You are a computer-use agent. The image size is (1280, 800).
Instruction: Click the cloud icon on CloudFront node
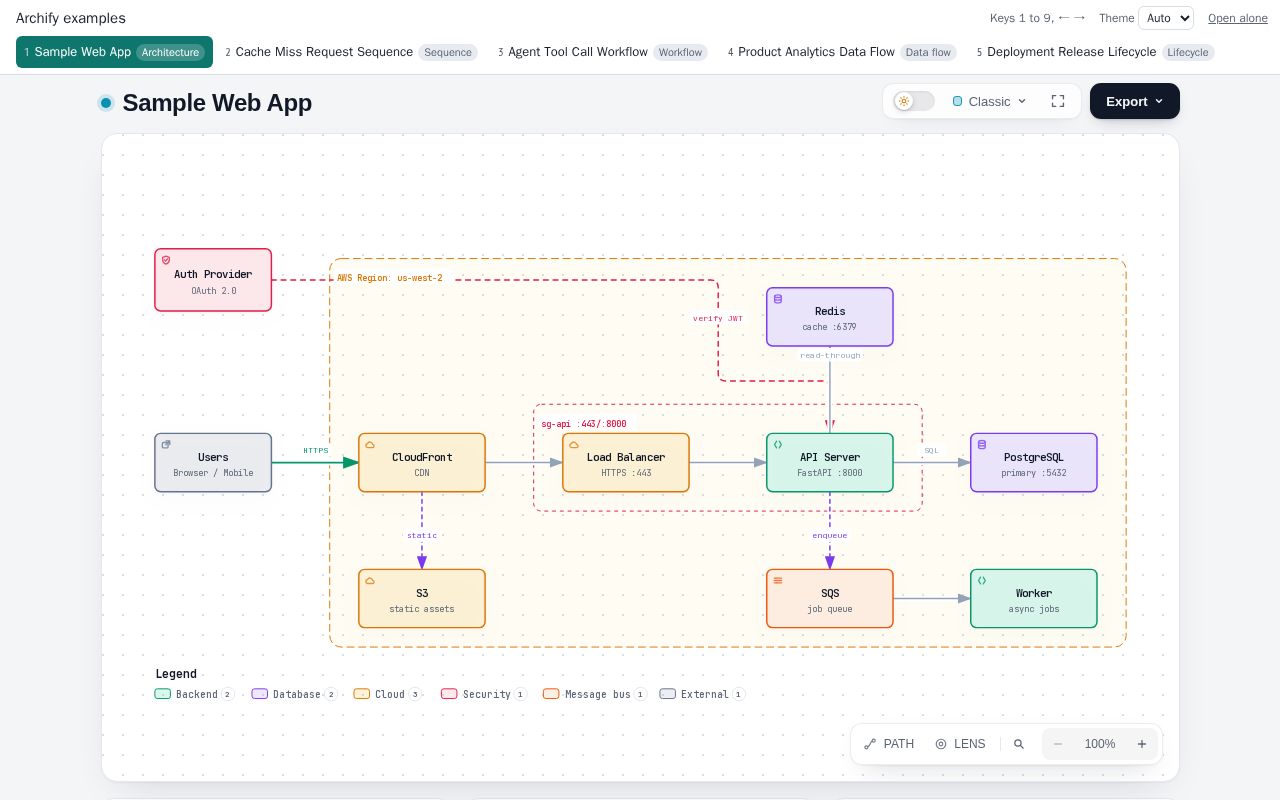(x=370, y=444)
